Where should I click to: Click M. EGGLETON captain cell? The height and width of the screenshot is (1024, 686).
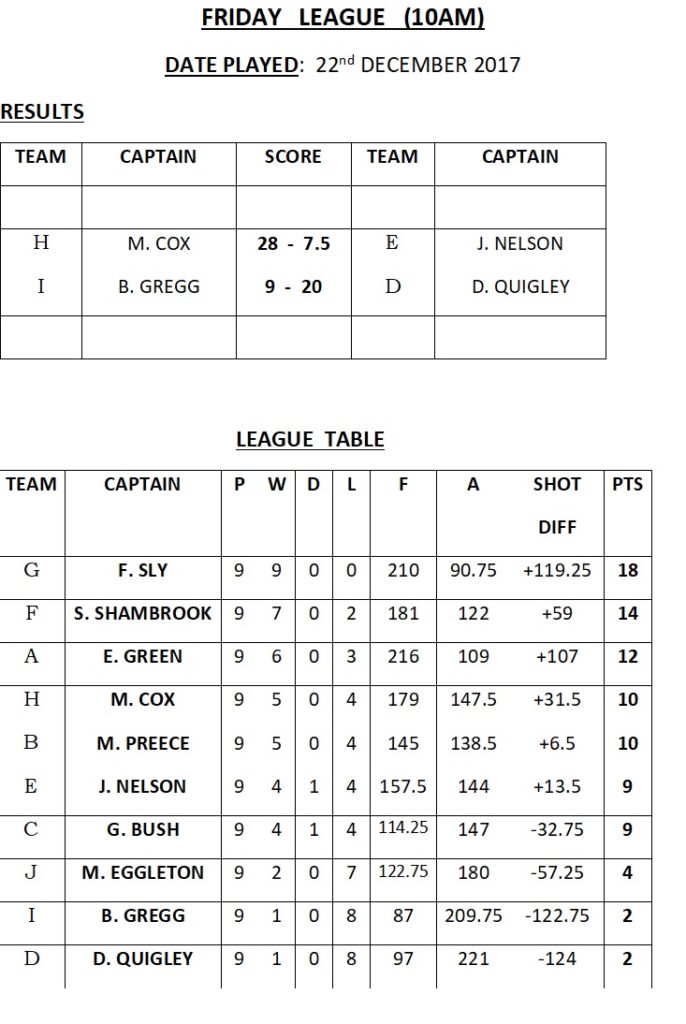[x=142, y=872]
